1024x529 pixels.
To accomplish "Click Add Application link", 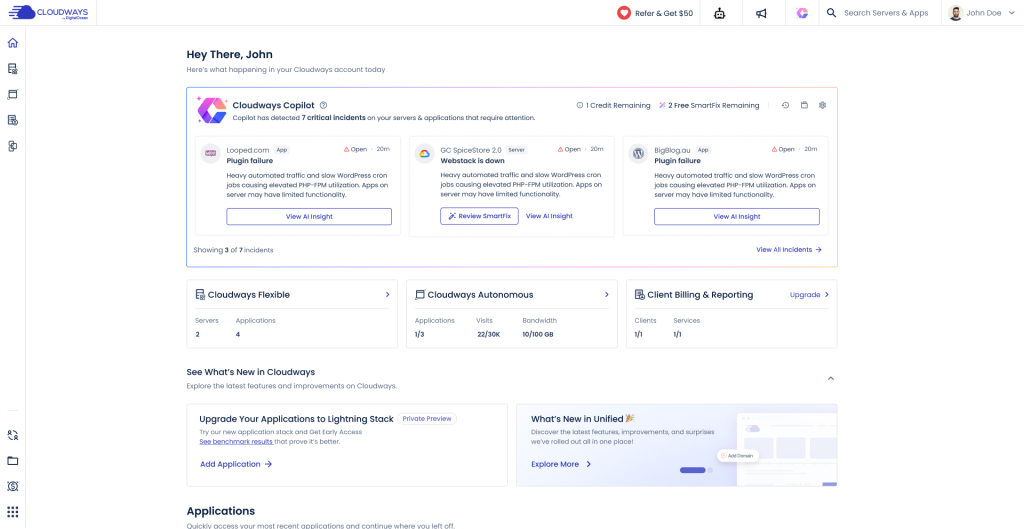I will [236, 464].
